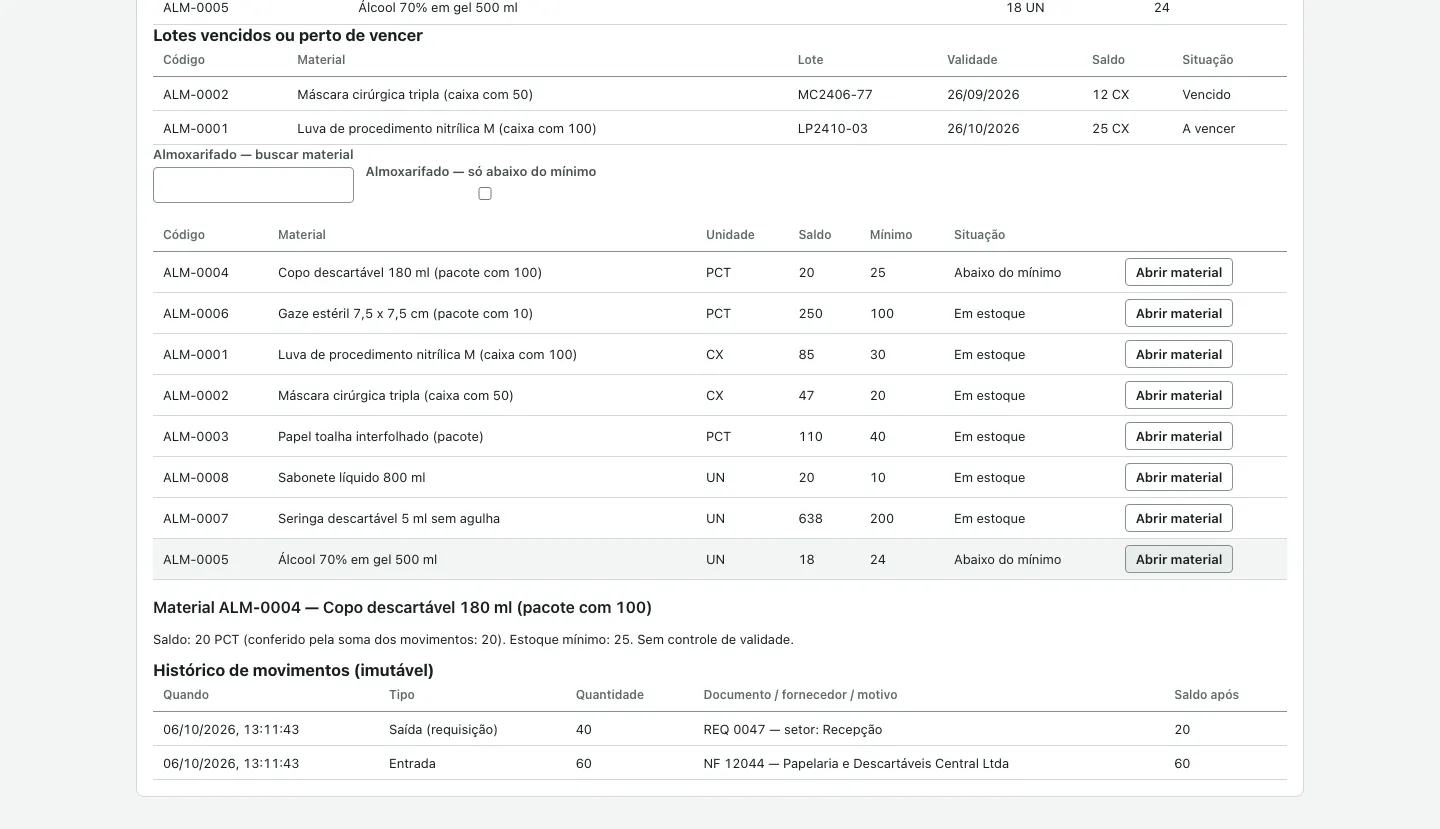Image resolution: width=1440 pixels, height=829 pixels.
Task: Select lot code MC2406-77
Action: tap(835, 95)
